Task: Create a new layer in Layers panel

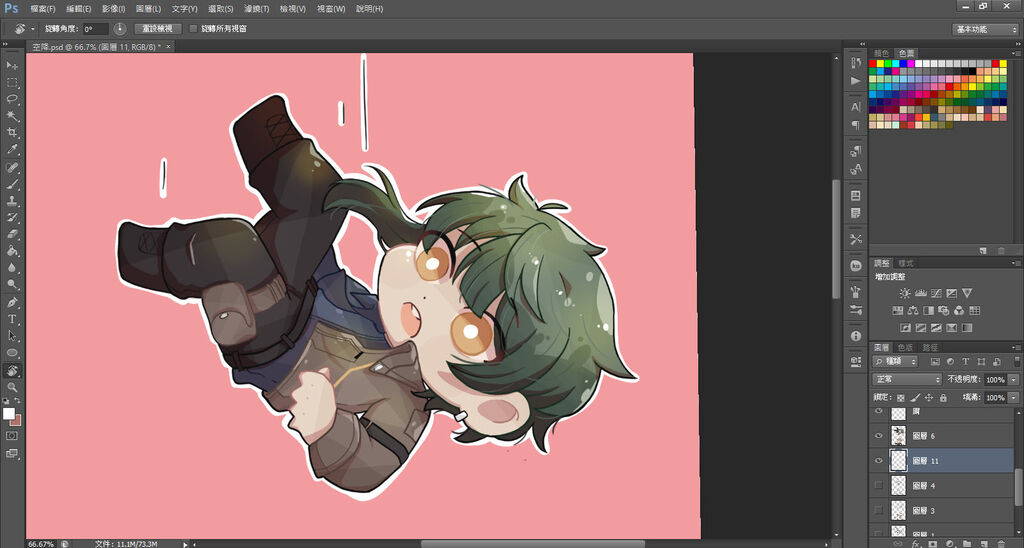Action: (x=984, y=543)
